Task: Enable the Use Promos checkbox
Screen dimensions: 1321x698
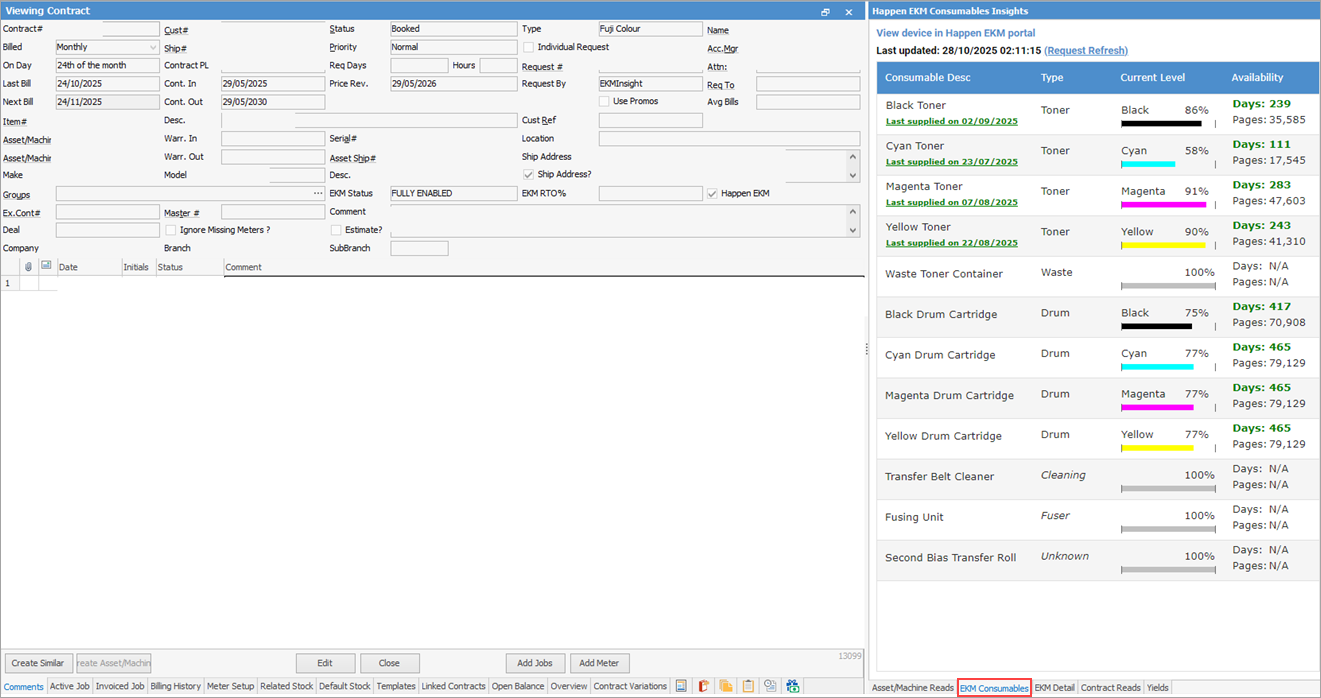Action: (x=604, y=101)
